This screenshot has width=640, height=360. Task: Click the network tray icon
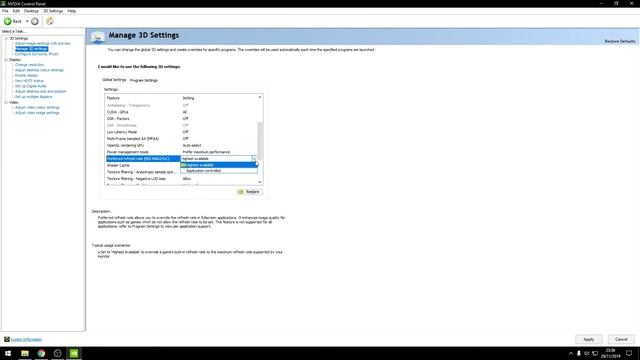pyautogui.click(x=595, y=353)
